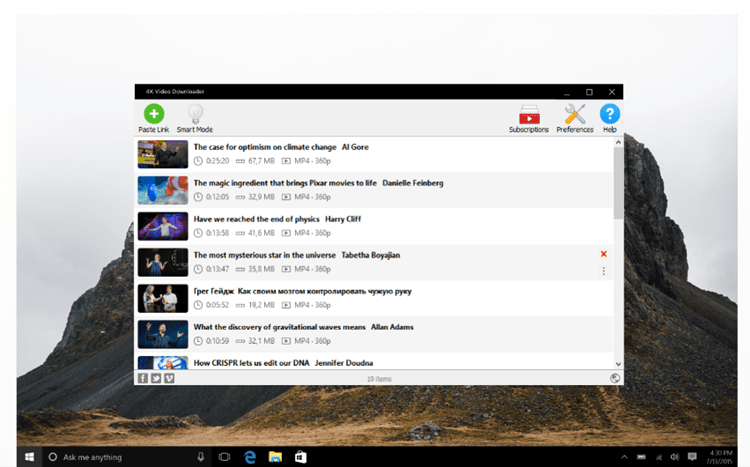Click the scroll down arrow of the list

(x=618, y=364)
